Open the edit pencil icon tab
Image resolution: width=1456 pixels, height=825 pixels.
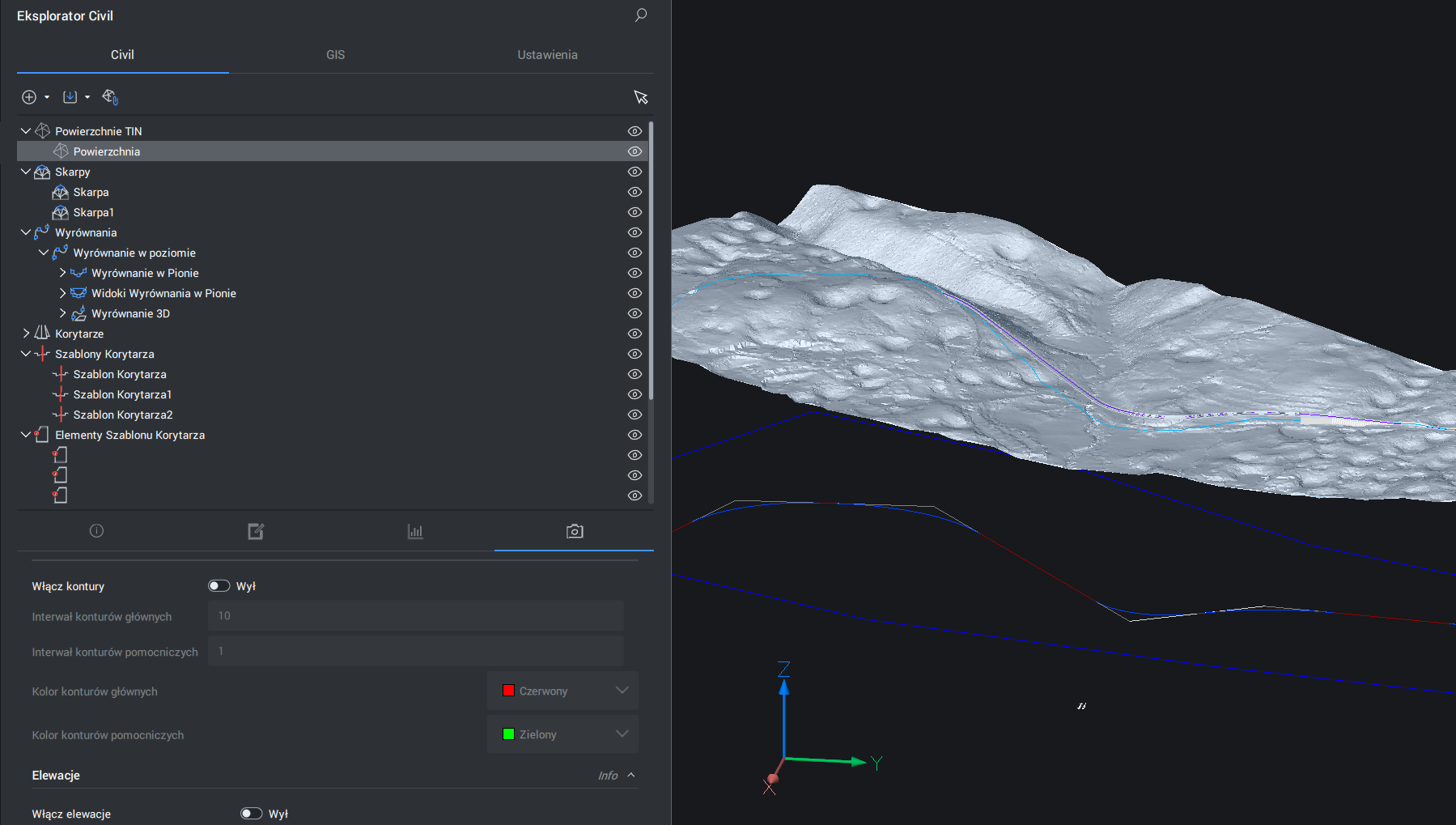click(x=256, y=531)
